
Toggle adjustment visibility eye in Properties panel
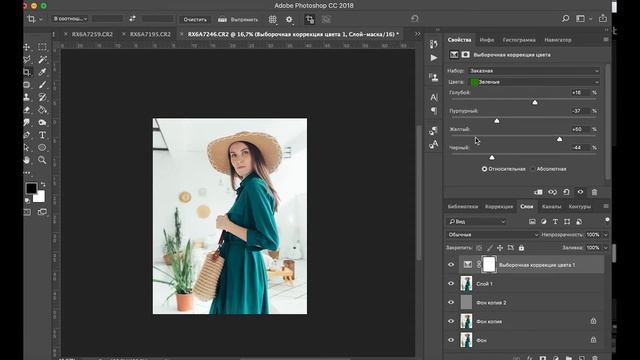tap(580, 192)
